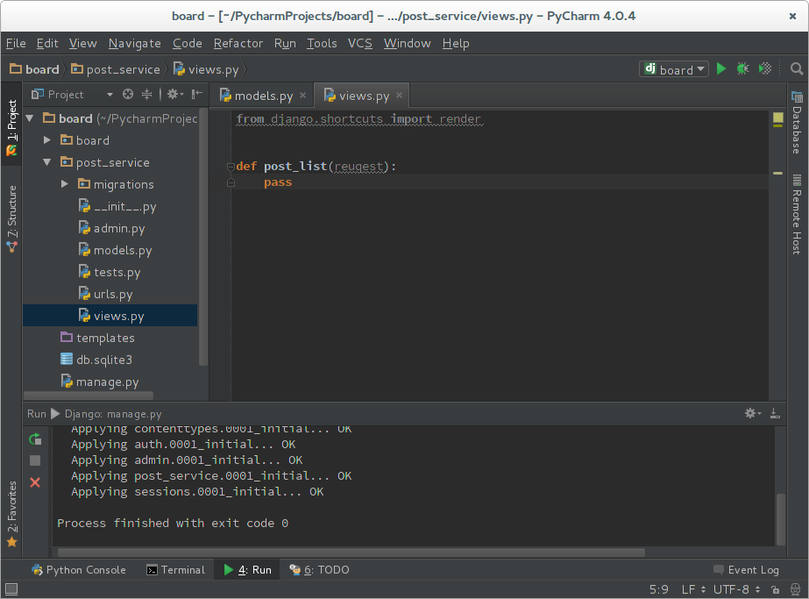The image size is (809, 599).
Task: Expand the migrations folder
Action: pos(64,184)
